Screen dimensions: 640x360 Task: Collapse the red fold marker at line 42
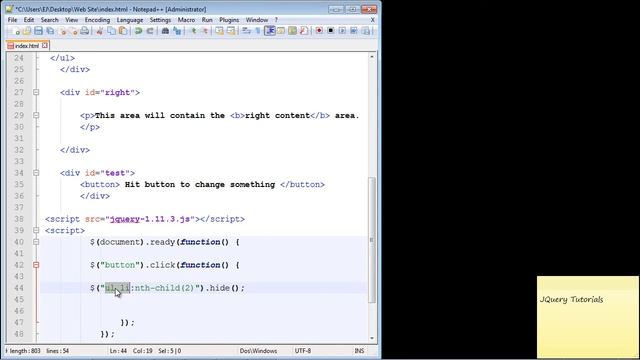point(36,265)
